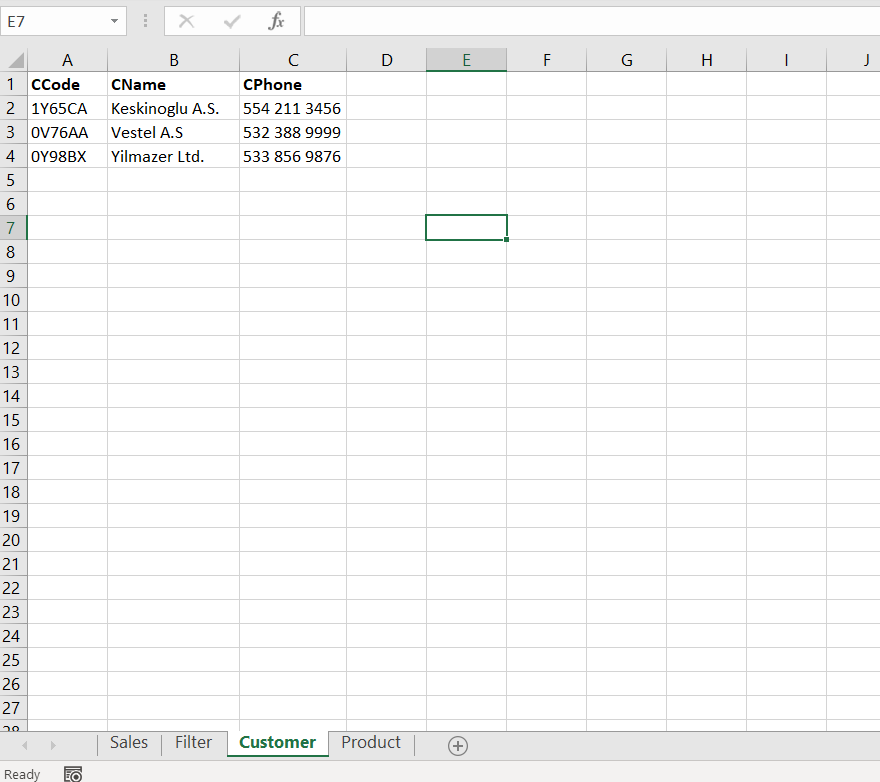Select column D by clicking its header
This screenshot has width=880, height=782.
click(x=386, y=59)
